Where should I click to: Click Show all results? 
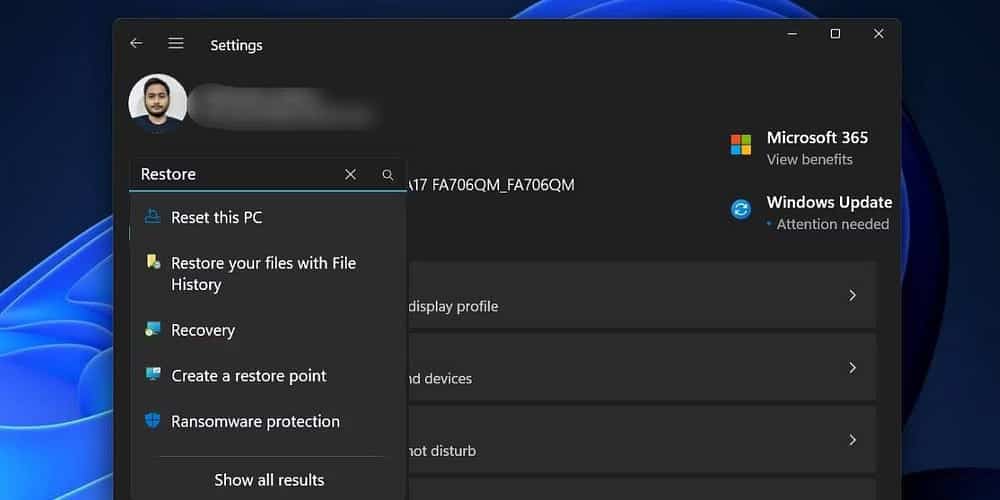[269, 480]
